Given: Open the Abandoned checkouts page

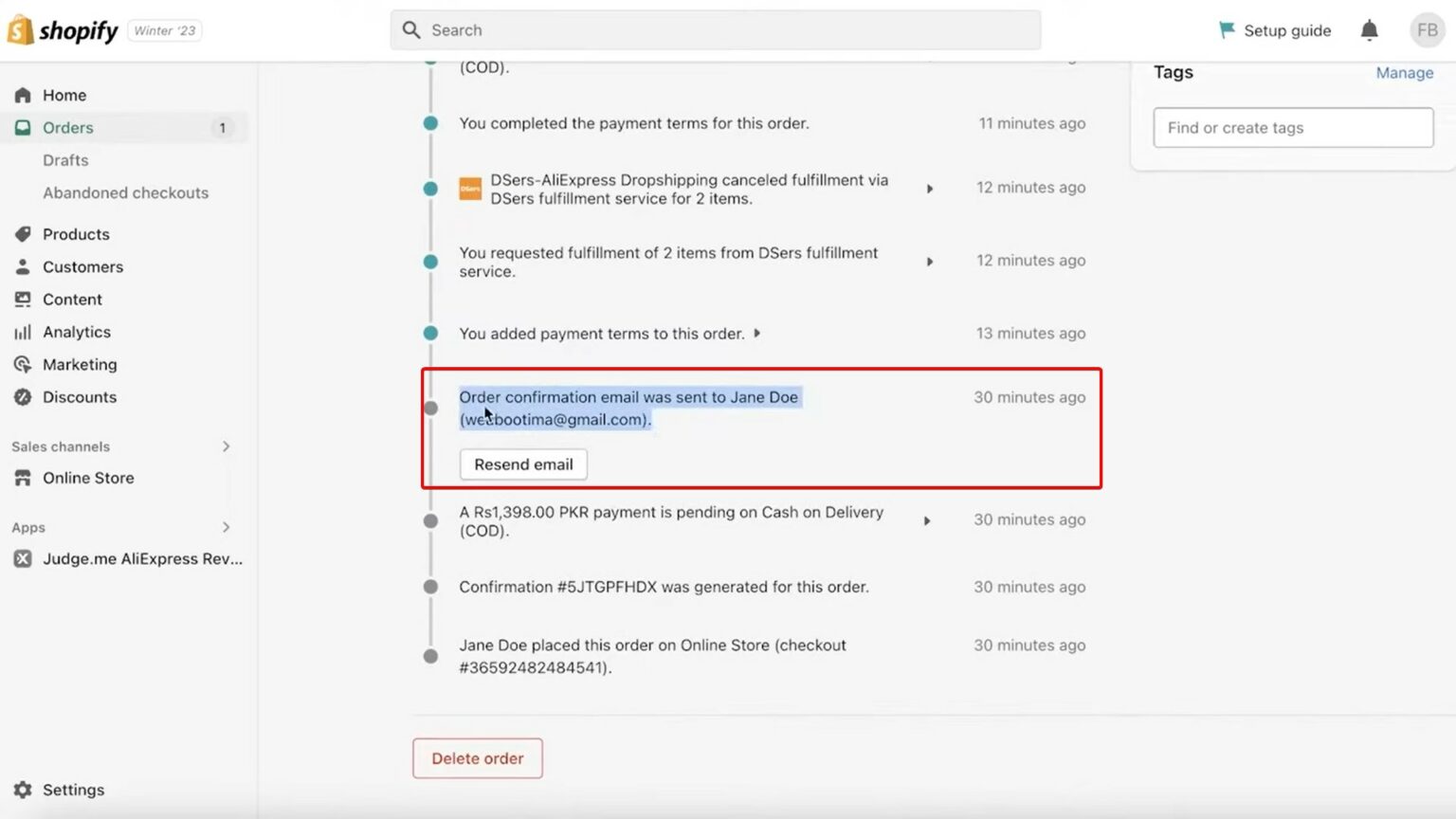Looking at the screenshot, I should pos(125,192).
